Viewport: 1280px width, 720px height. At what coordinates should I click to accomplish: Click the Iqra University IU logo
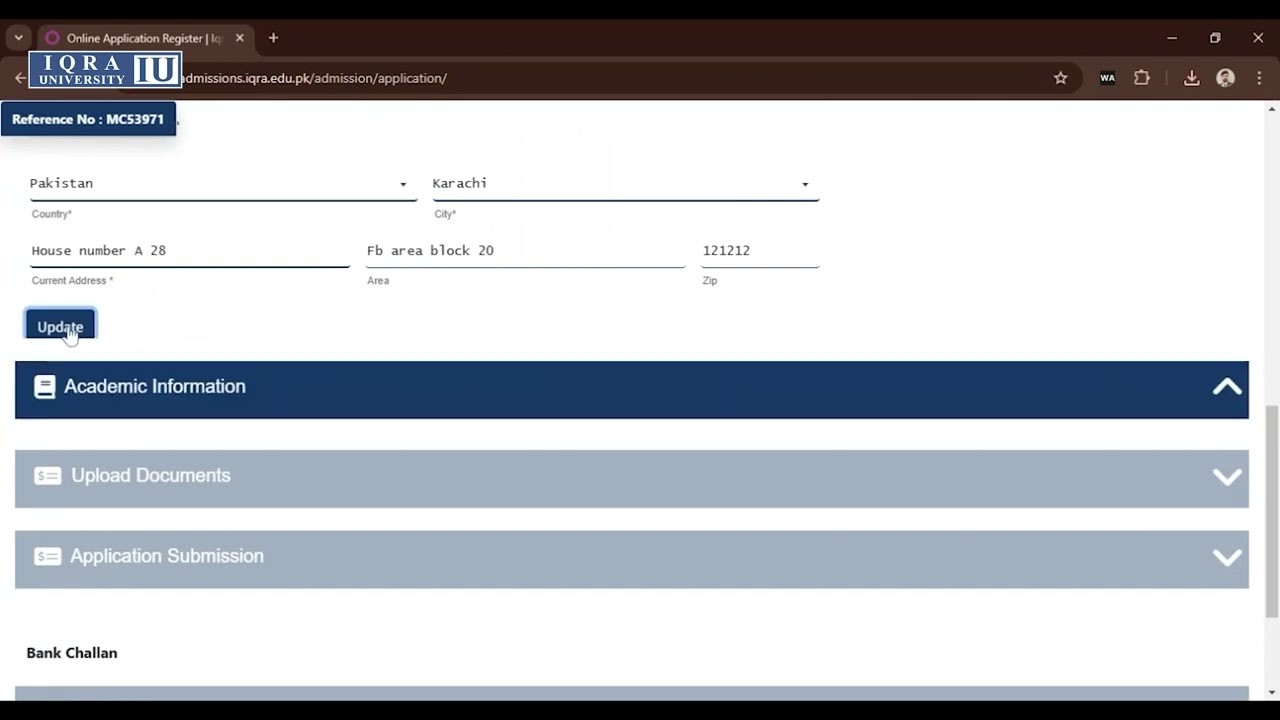coord(105,70)
